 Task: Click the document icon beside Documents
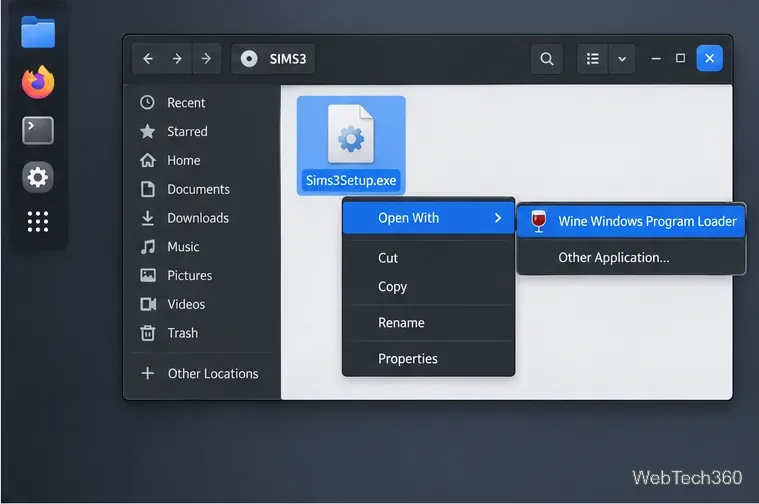click(x=148, y=189)
